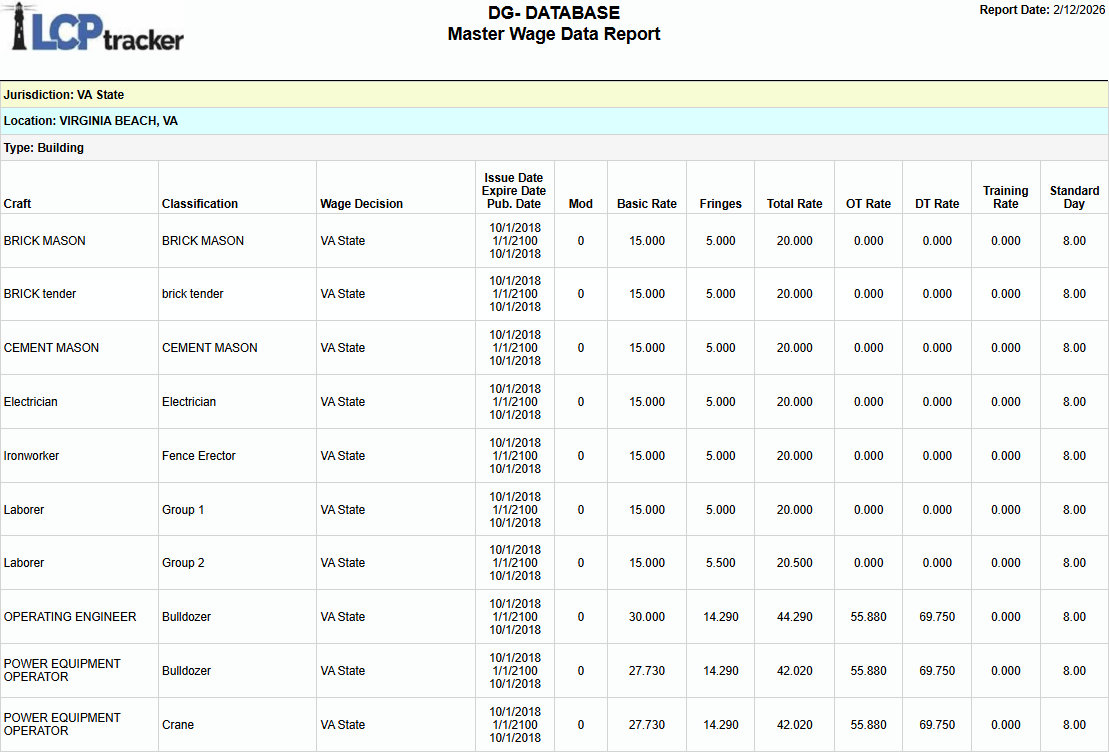Click 42.020 total rate in Crane row
The width and height of the screenshot is (1109, 752).
coord(795,724)
